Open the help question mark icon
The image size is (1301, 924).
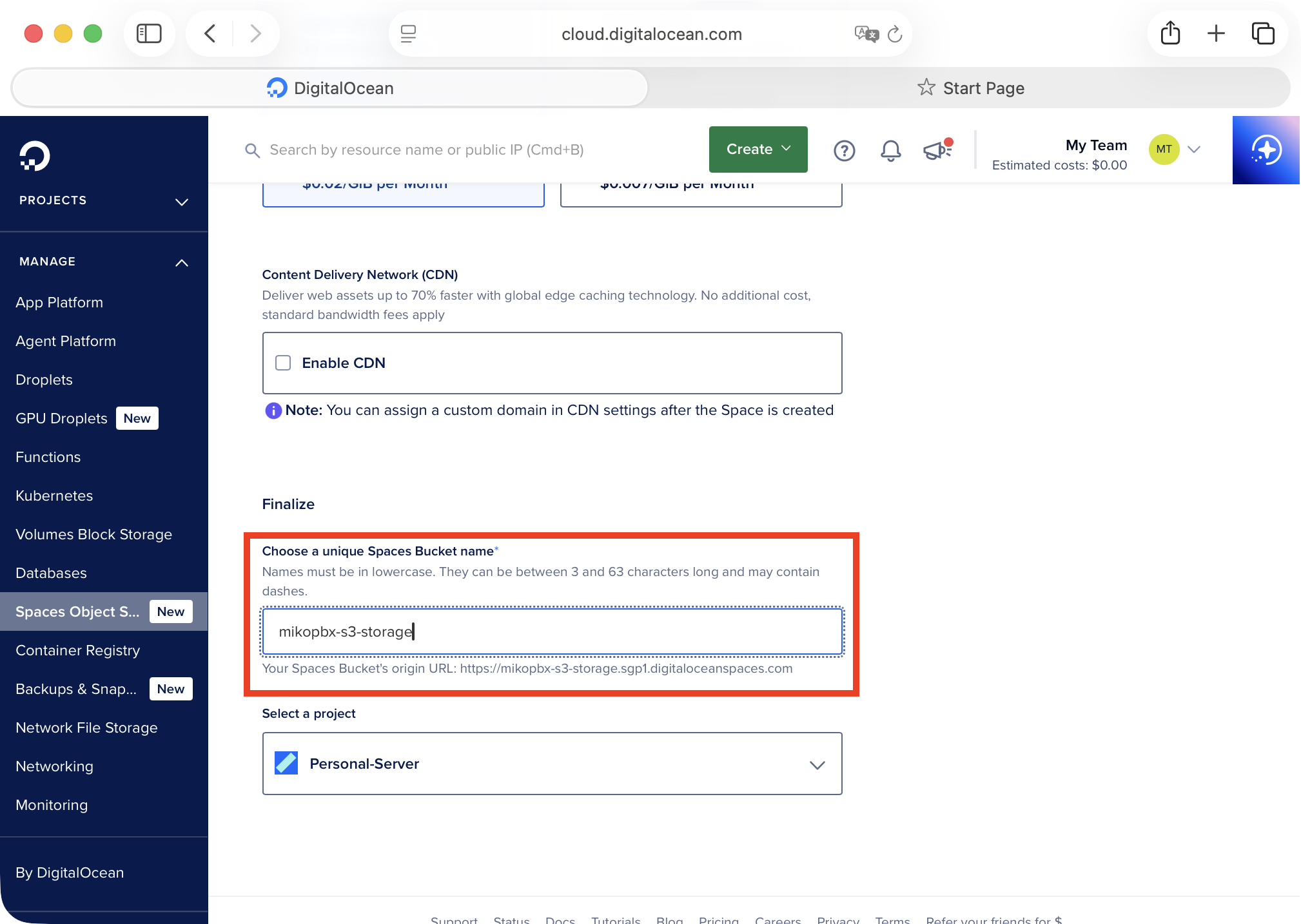point(844,150)
